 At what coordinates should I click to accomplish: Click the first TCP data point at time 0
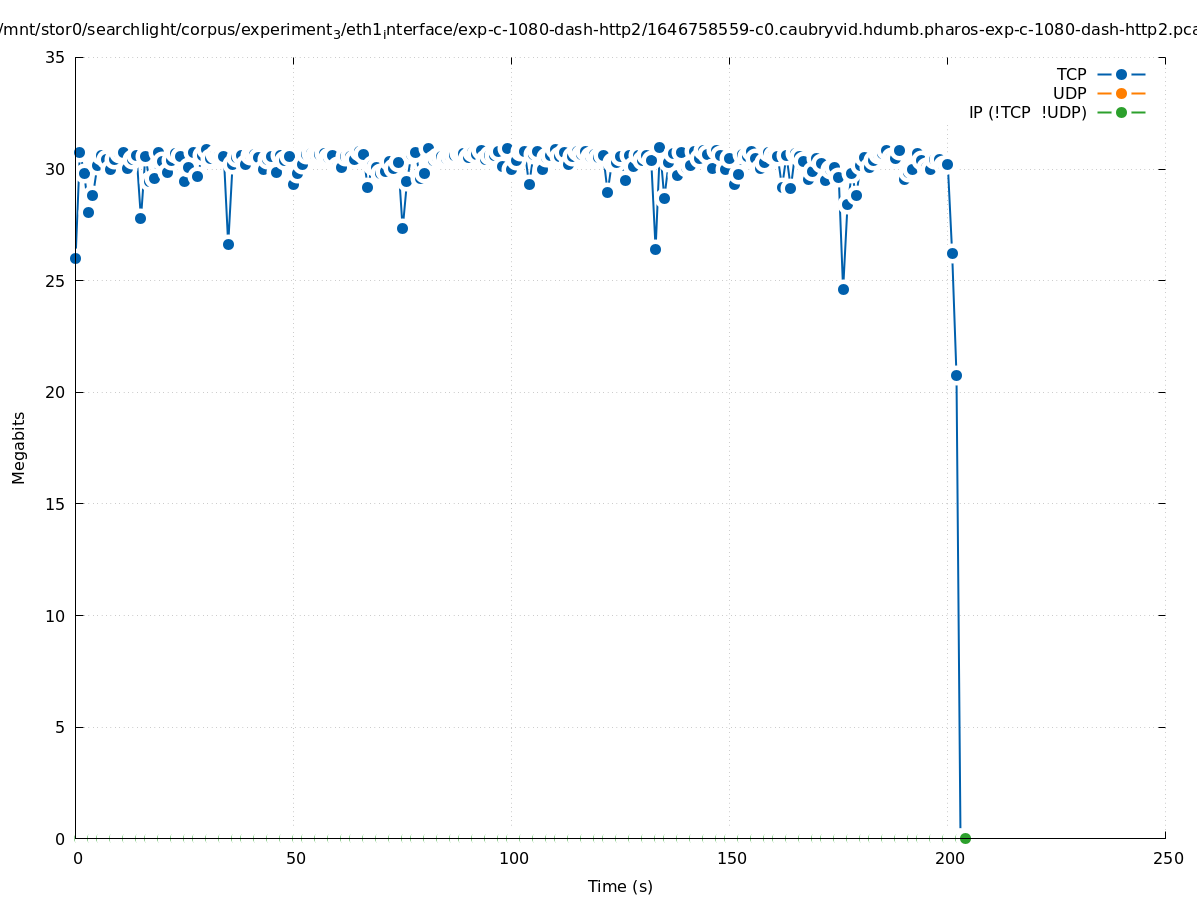(75, 258)
